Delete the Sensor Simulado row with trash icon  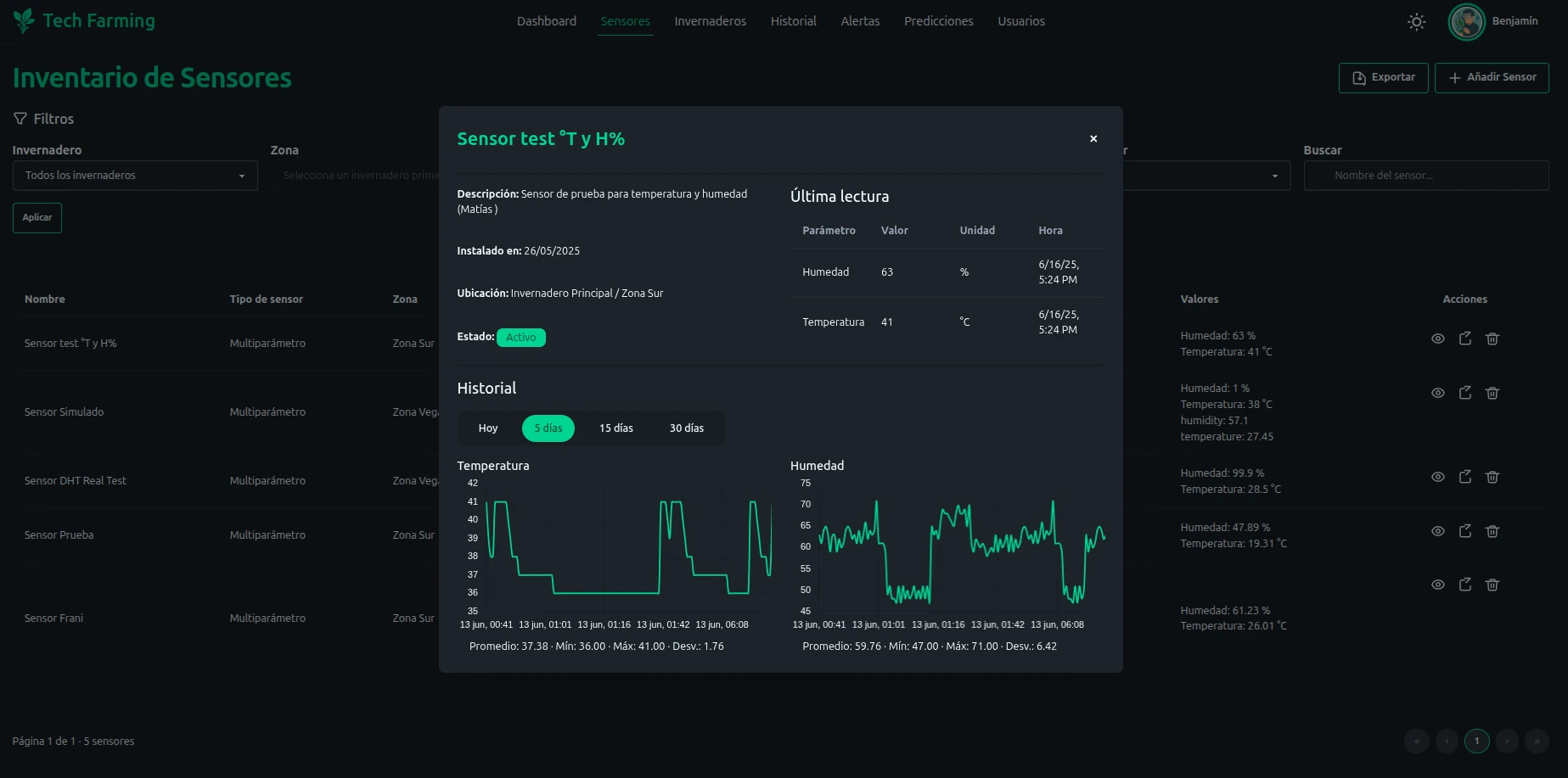[x=1492, y=393]
